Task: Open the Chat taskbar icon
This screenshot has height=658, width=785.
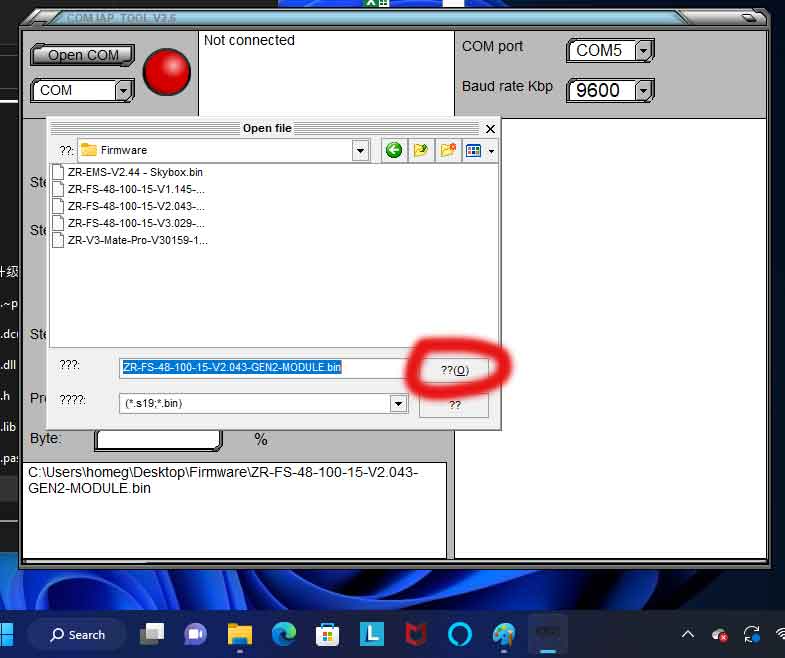Action: coord(196,634)
